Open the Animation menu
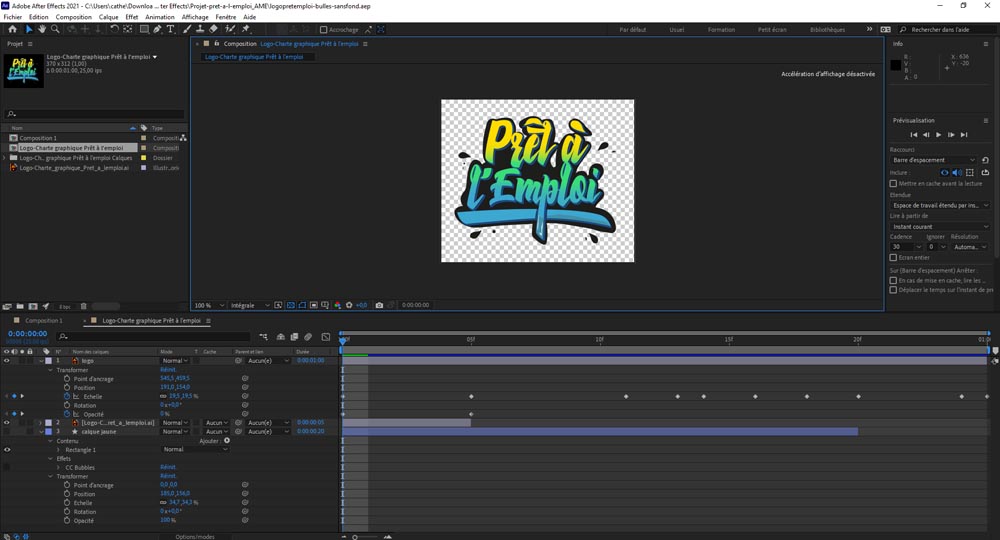The image size is (1000, 540). 160,17
